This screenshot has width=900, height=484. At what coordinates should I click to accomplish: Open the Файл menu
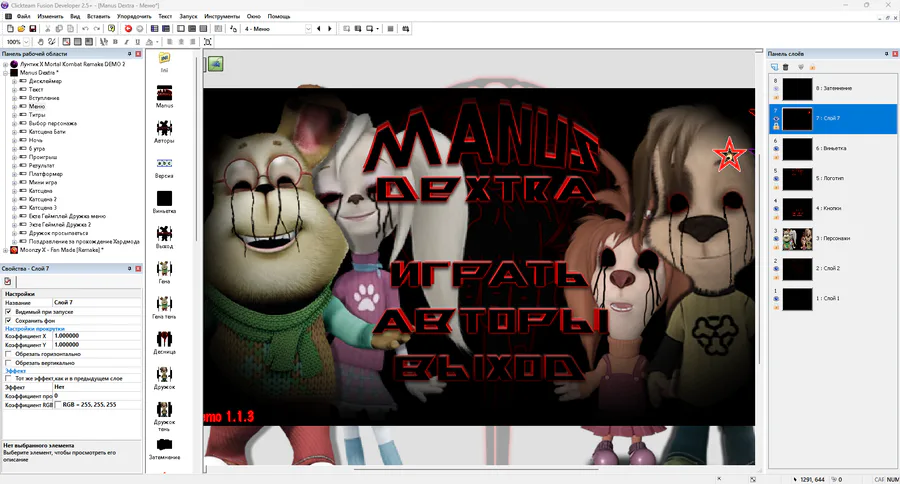(24, 16)
